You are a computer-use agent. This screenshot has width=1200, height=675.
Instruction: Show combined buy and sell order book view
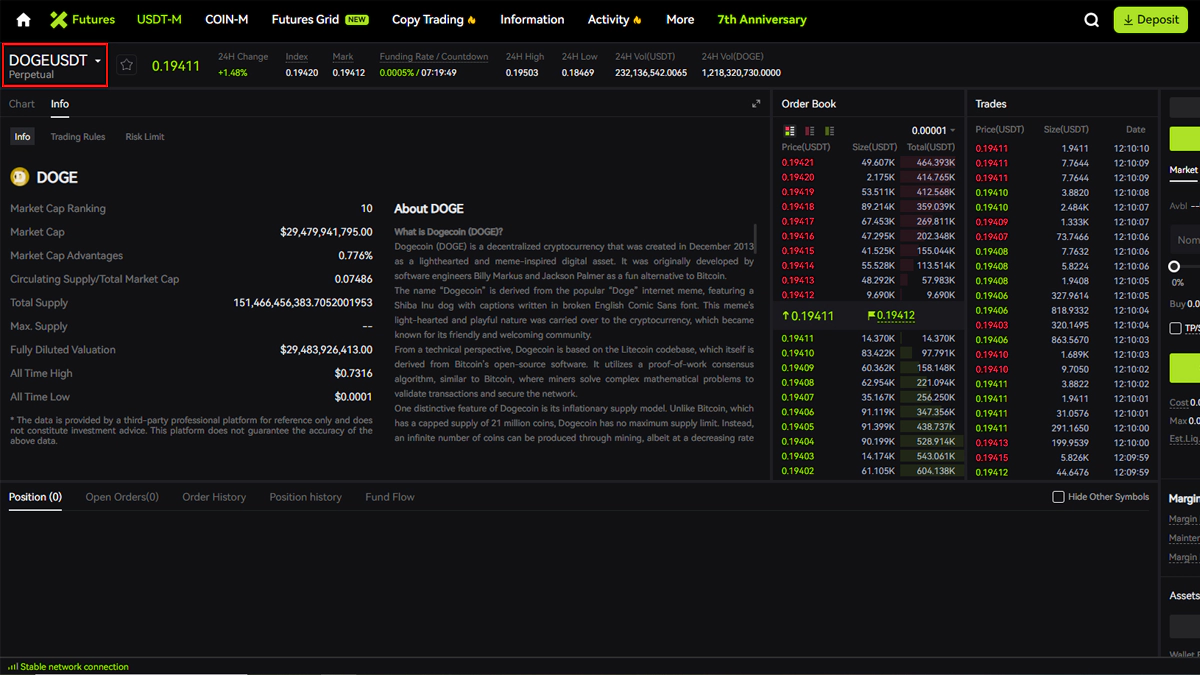790,131
